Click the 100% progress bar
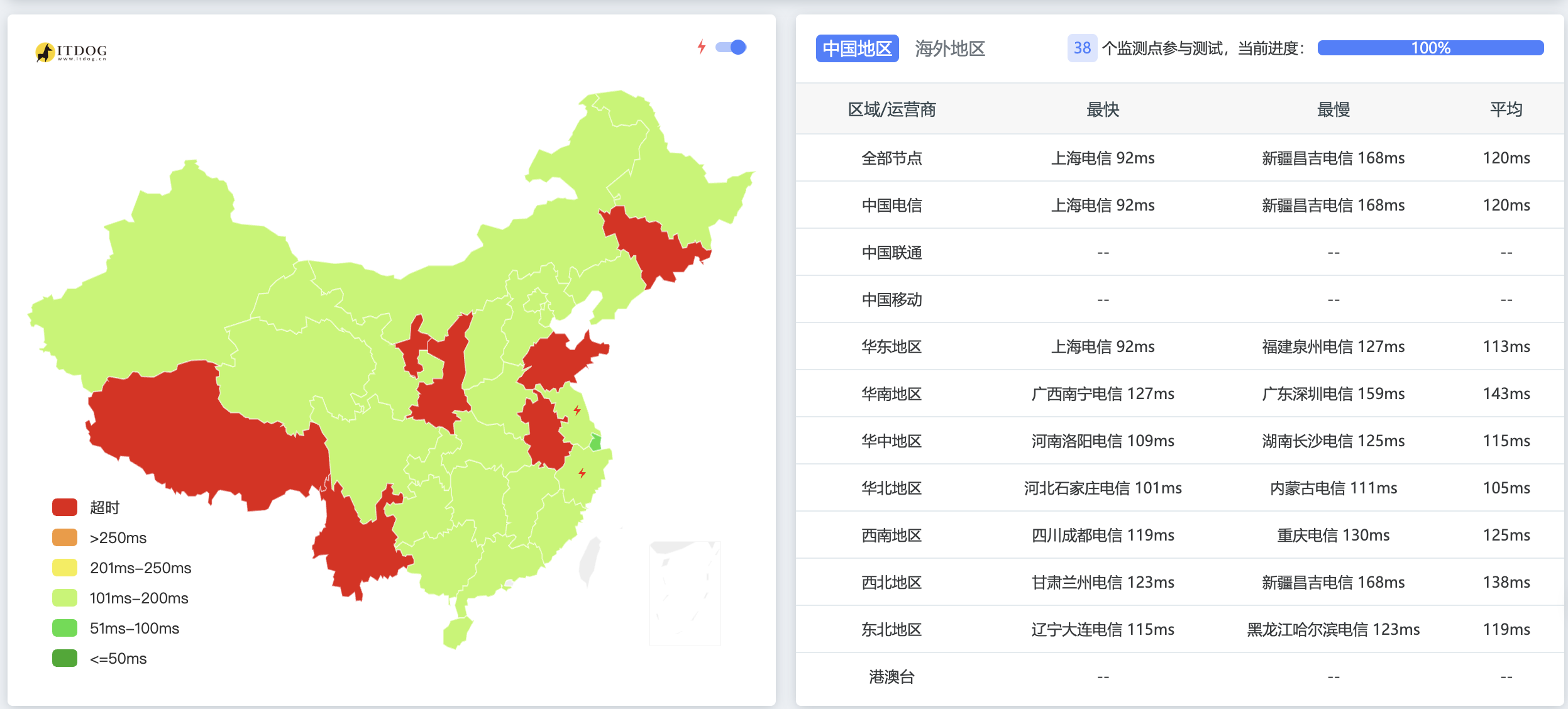The width and height of the screenshot is (1568, 709). click(1430, 48)
